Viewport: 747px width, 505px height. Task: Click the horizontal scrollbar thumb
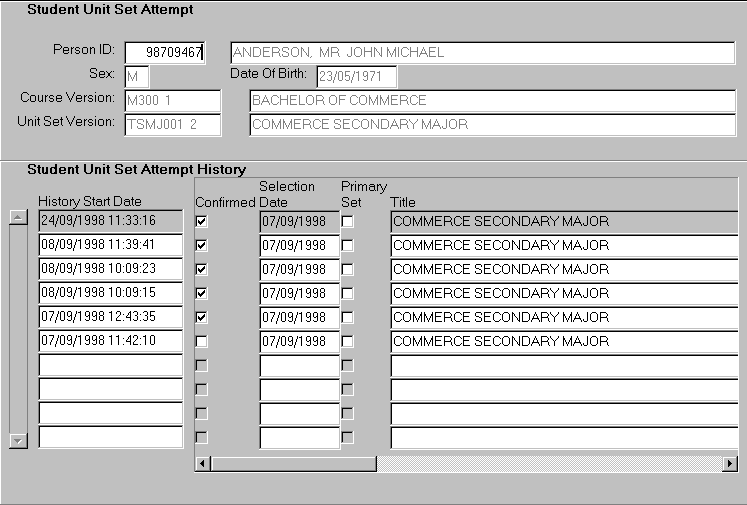click(x=292, y=464)
